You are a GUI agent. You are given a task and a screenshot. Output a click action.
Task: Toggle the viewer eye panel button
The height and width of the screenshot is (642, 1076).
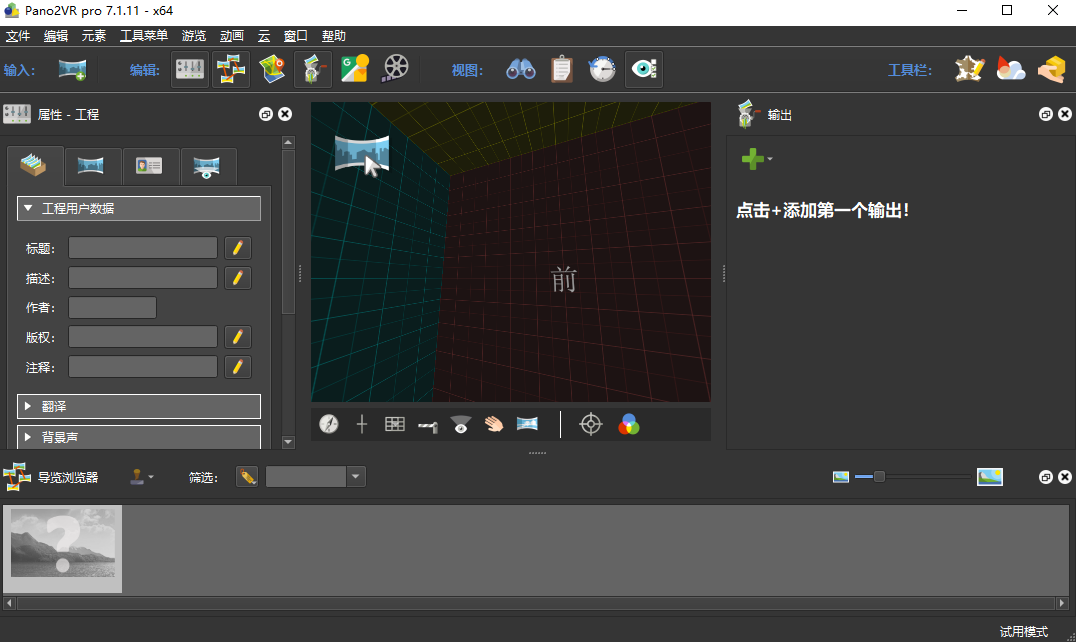coord(643,69)
